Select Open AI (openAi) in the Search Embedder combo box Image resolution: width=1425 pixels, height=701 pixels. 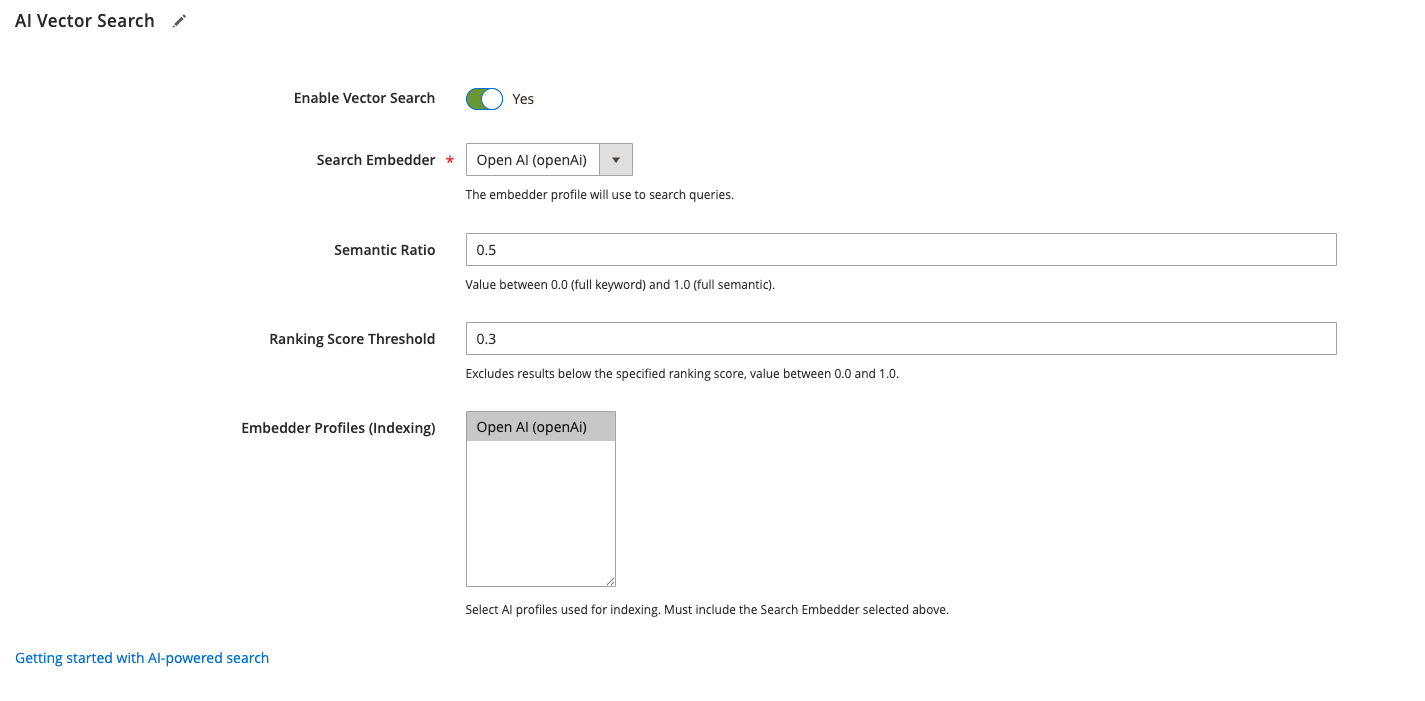532,159
